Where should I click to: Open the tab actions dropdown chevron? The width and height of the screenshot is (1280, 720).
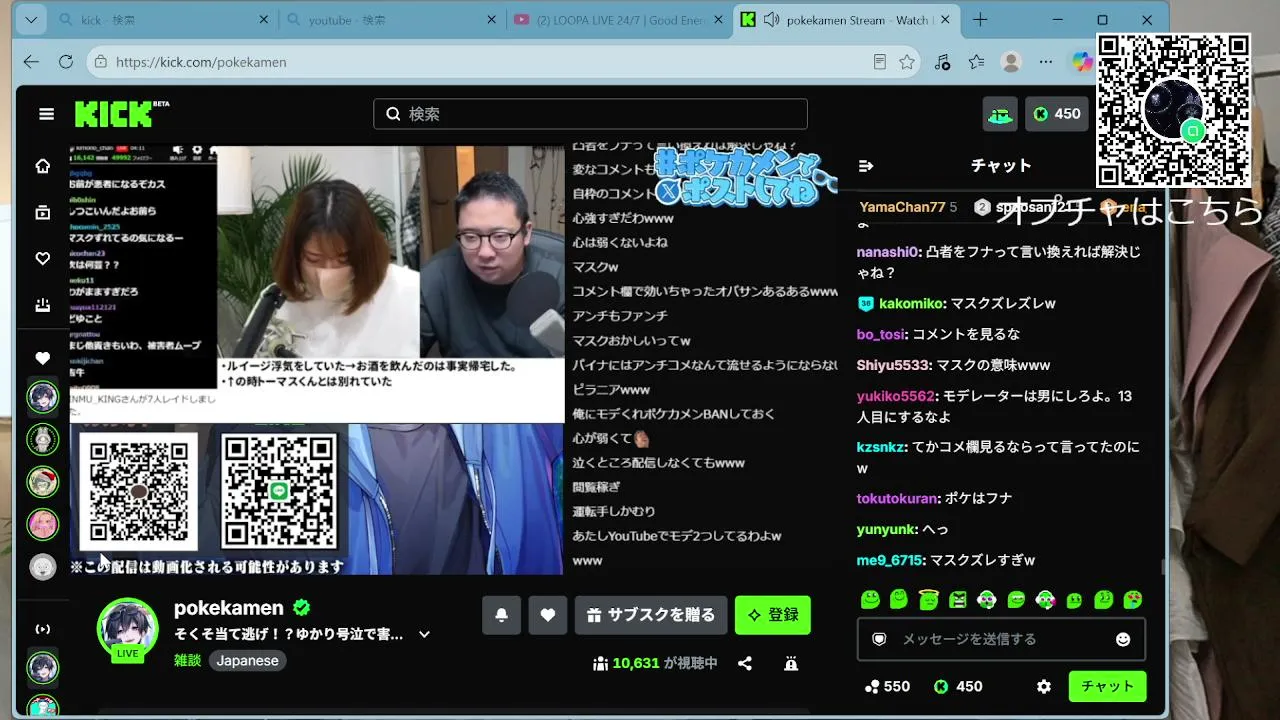click(x=31, y=20)
